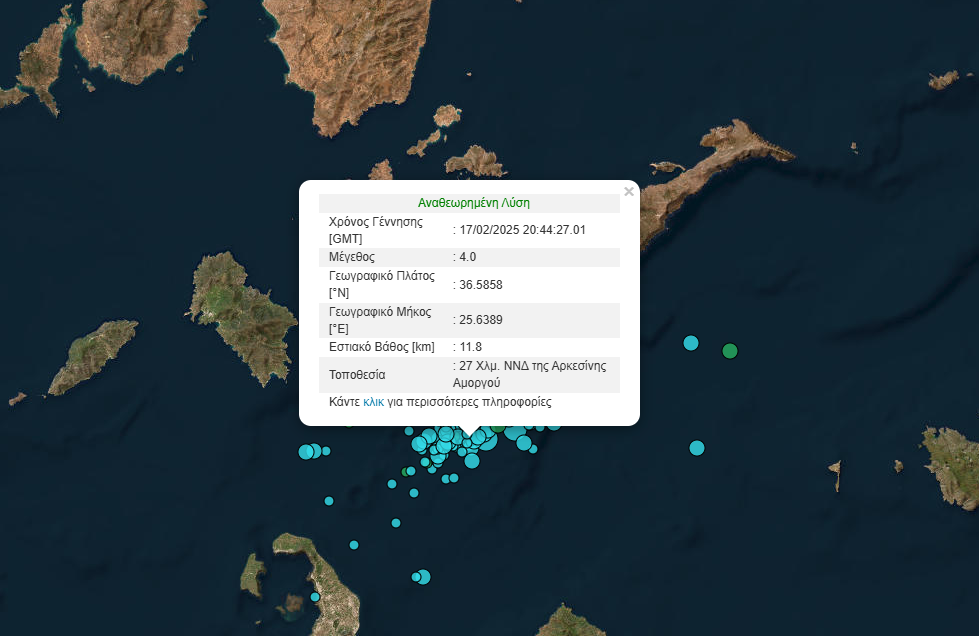This screenshot has height=636, width=979.
Task: Click the magnitude value 4.0
Action: [x=468, y=257]
